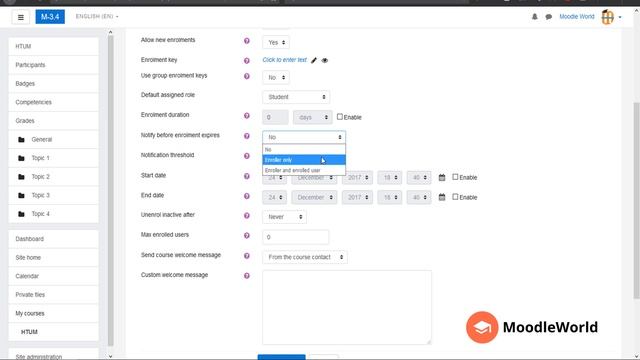This screenshot has height=360, width=640.
Task: Reveal enrolment key with eye icon
Action: [324, 60]
